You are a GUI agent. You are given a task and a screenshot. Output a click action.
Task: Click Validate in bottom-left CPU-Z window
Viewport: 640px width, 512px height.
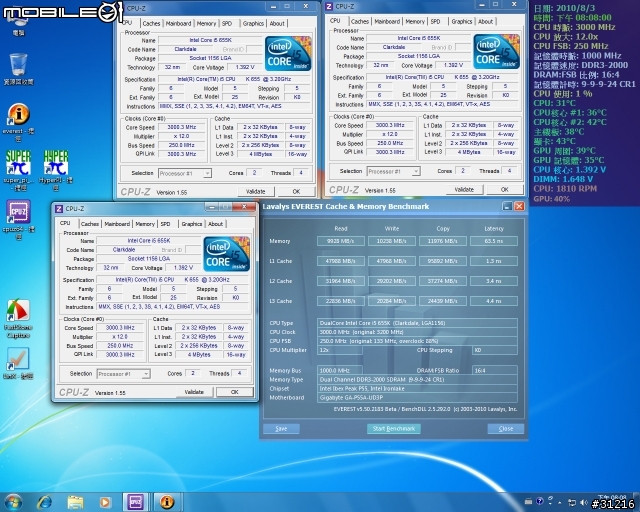194,392
